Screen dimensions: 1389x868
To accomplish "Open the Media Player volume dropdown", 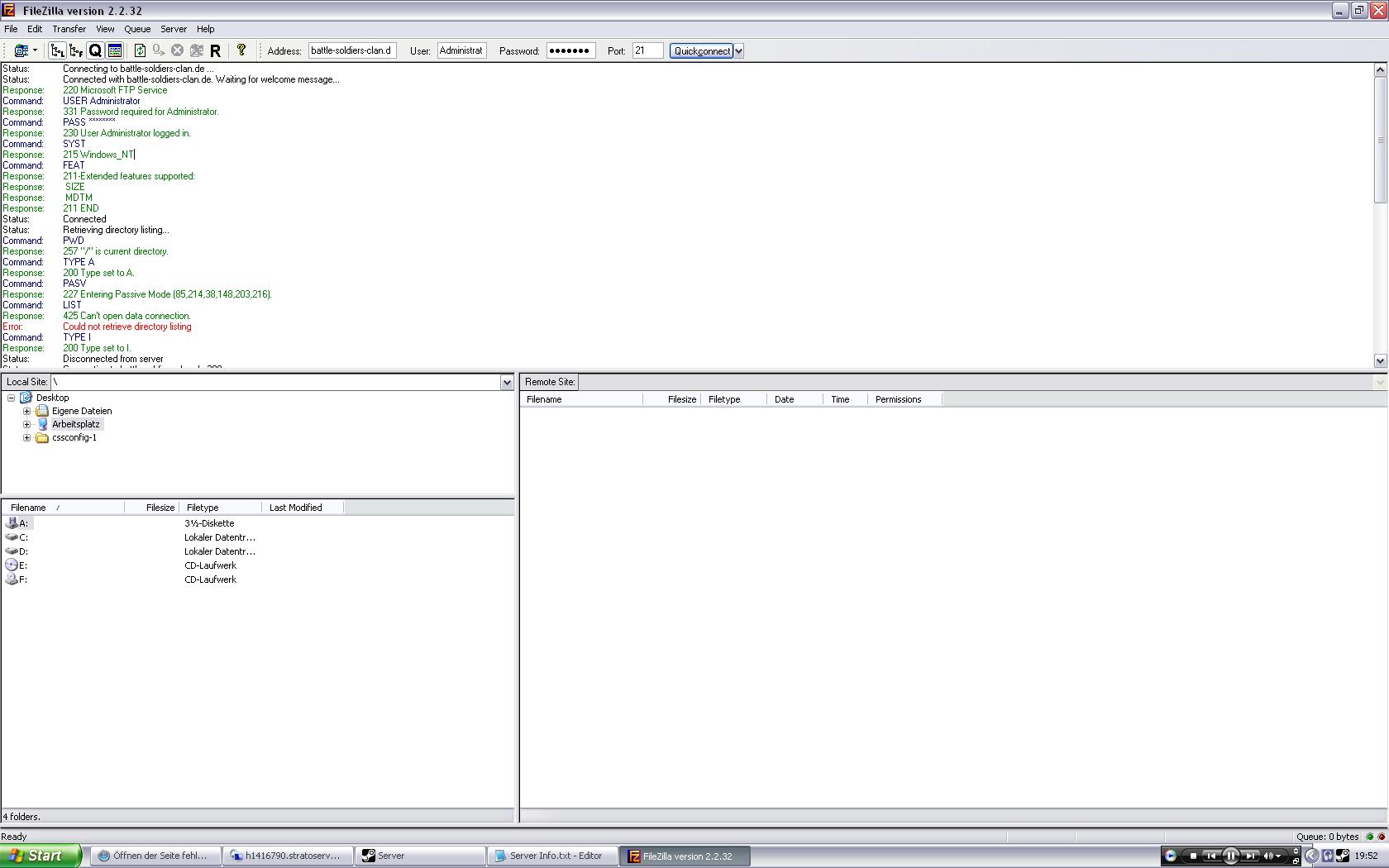I will point(1278,856).
